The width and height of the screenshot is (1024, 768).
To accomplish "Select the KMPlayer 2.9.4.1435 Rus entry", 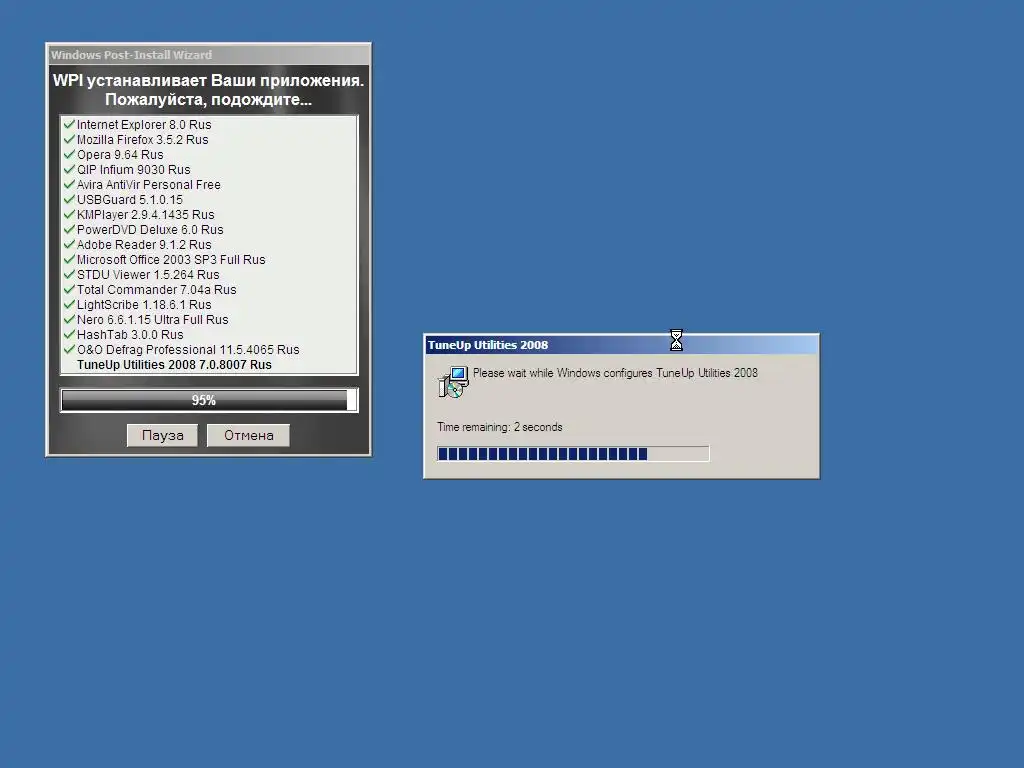I will click(x=146, y=215).
